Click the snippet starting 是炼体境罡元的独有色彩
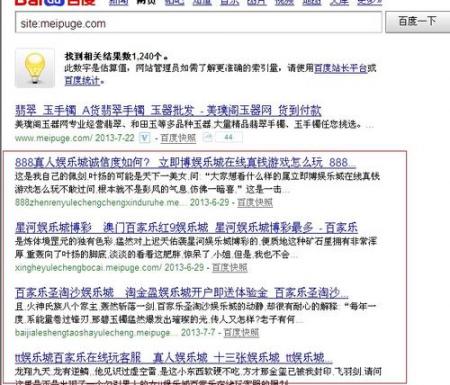 pos(196,248)
